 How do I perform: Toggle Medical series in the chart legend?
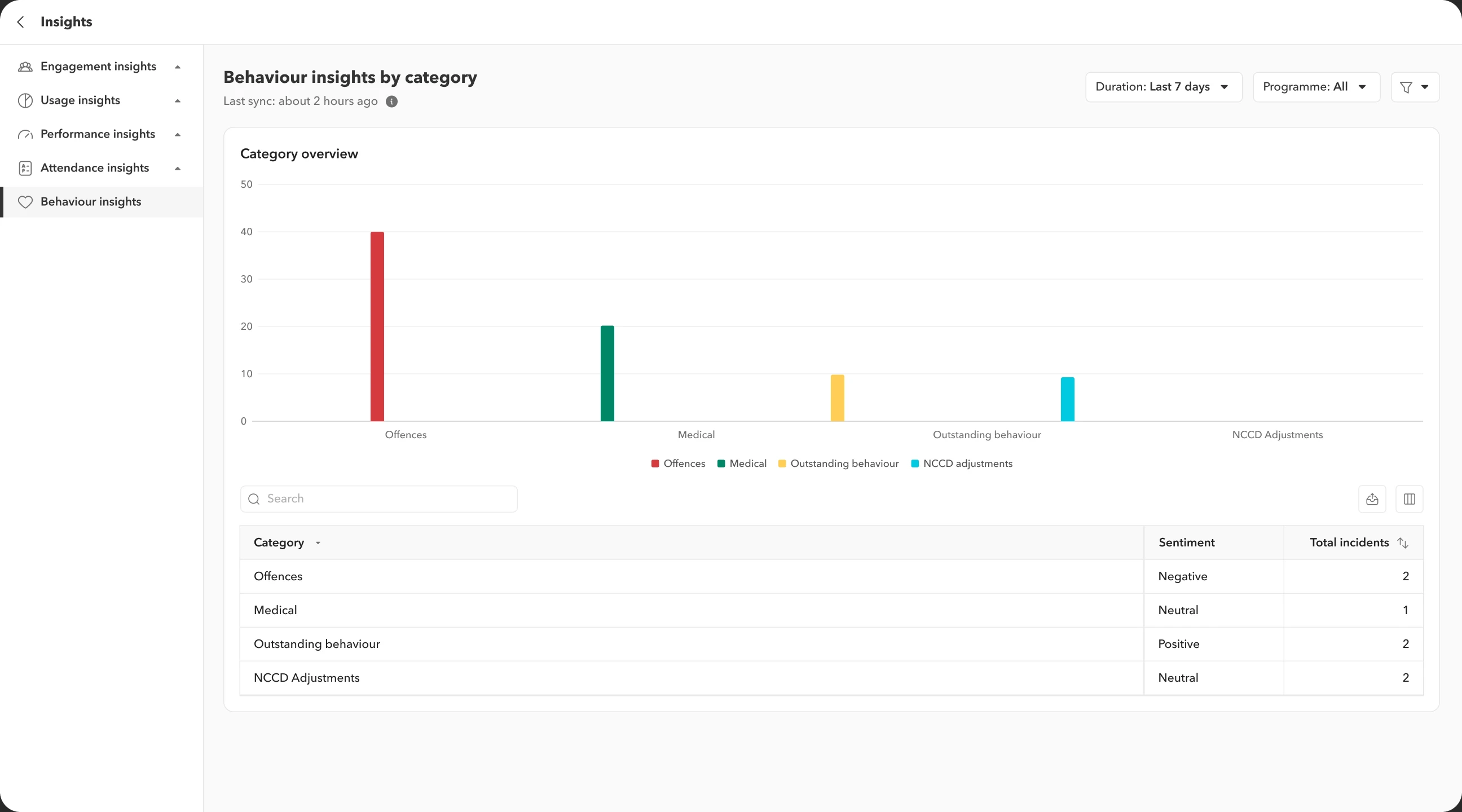pyautogui.click(x=742, y=464)
